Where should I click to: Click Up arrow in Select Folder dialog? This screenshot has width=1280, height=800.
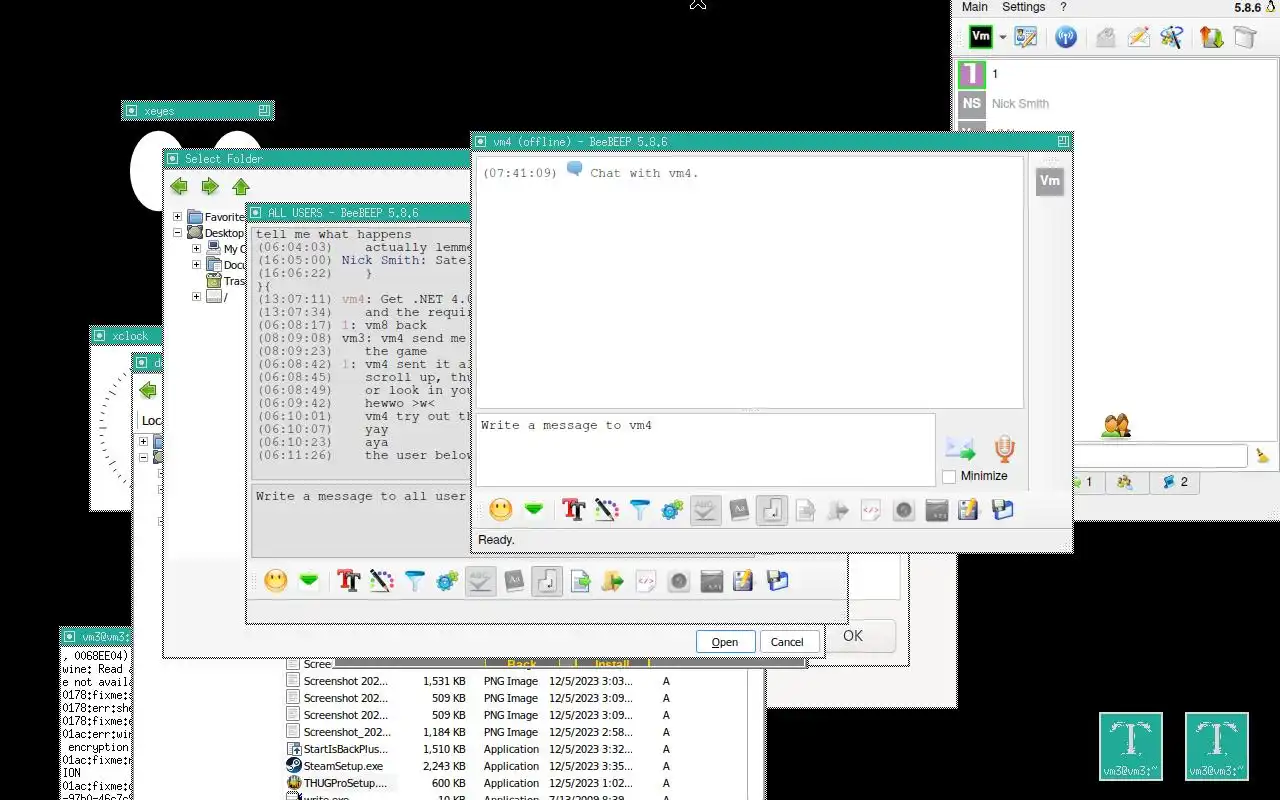coord(241,187)
